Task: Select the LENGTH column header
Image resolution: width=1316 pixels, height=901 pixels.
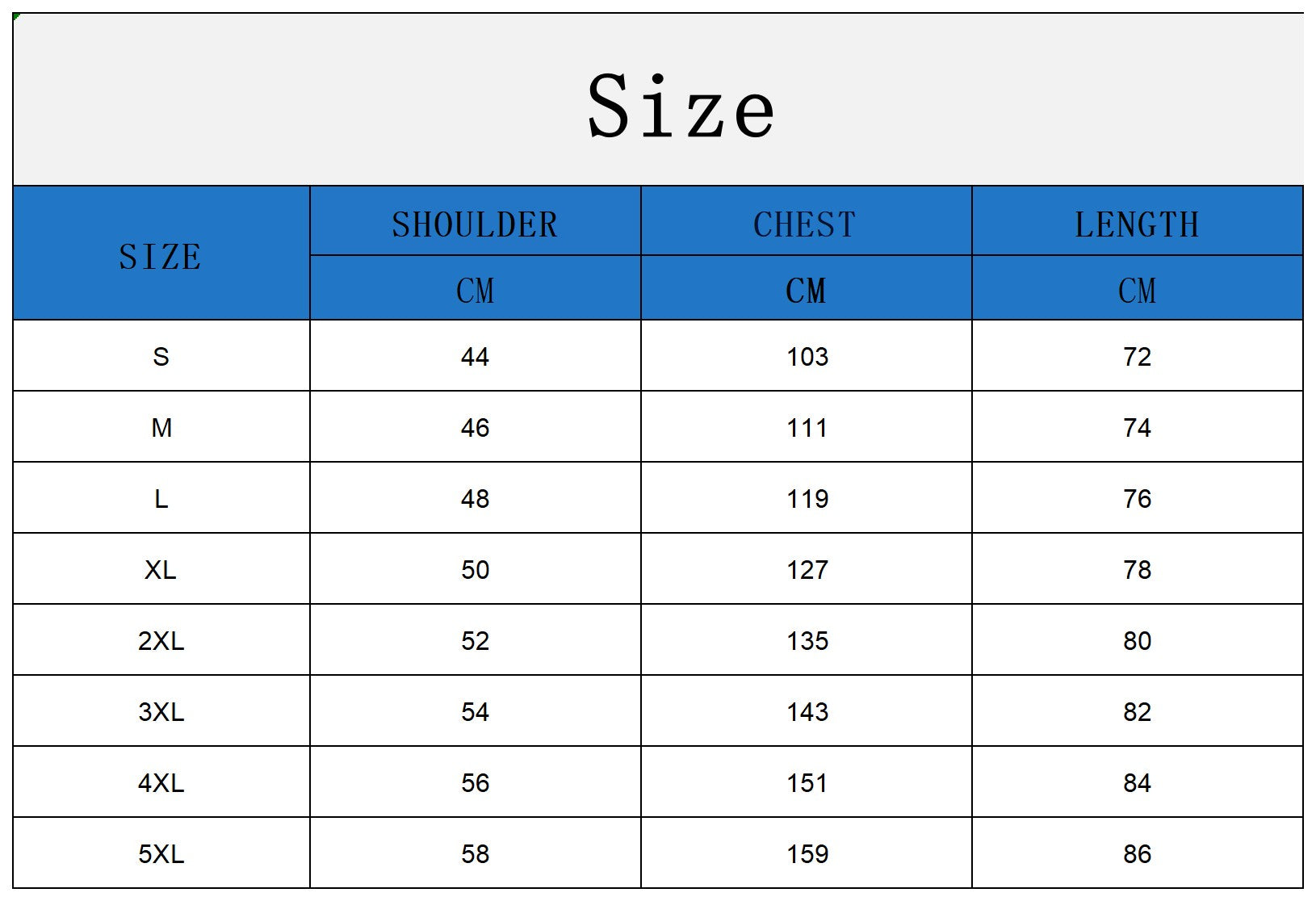Action: tap(1137, 224)
